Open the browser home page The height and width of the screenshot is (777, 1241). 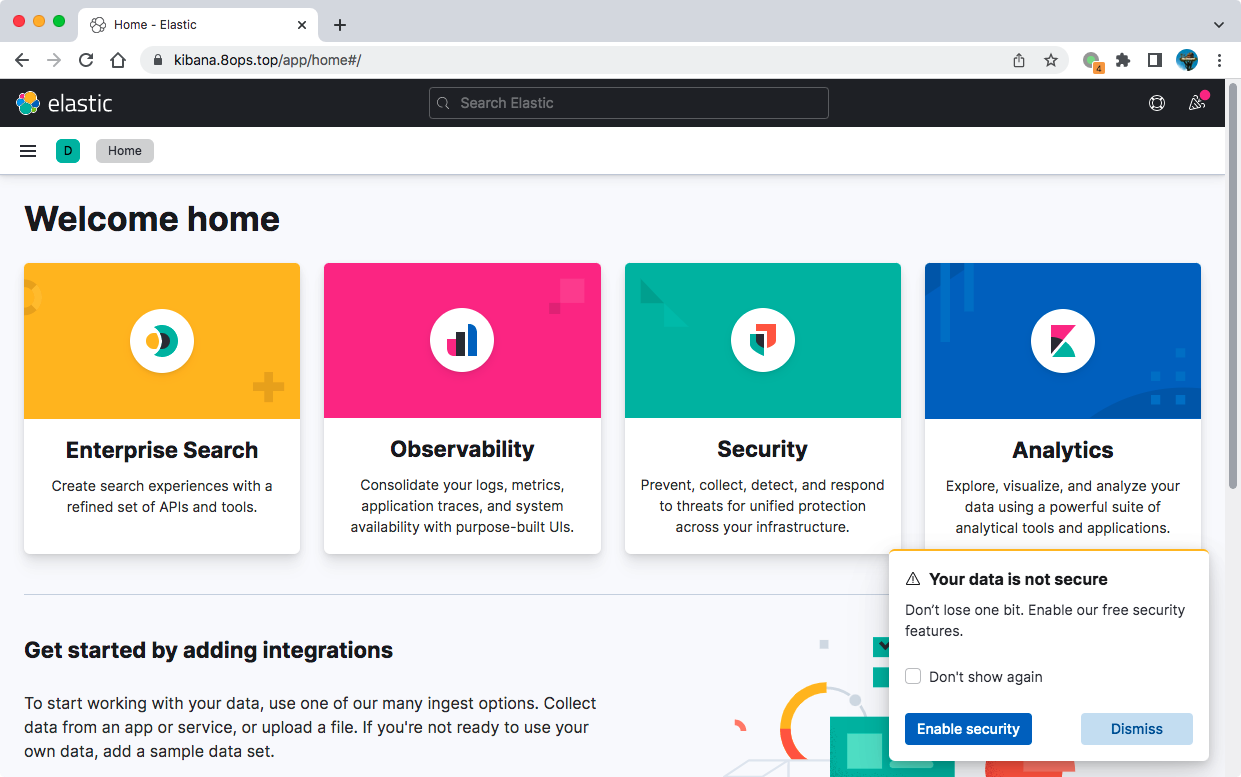pos(118,60)
